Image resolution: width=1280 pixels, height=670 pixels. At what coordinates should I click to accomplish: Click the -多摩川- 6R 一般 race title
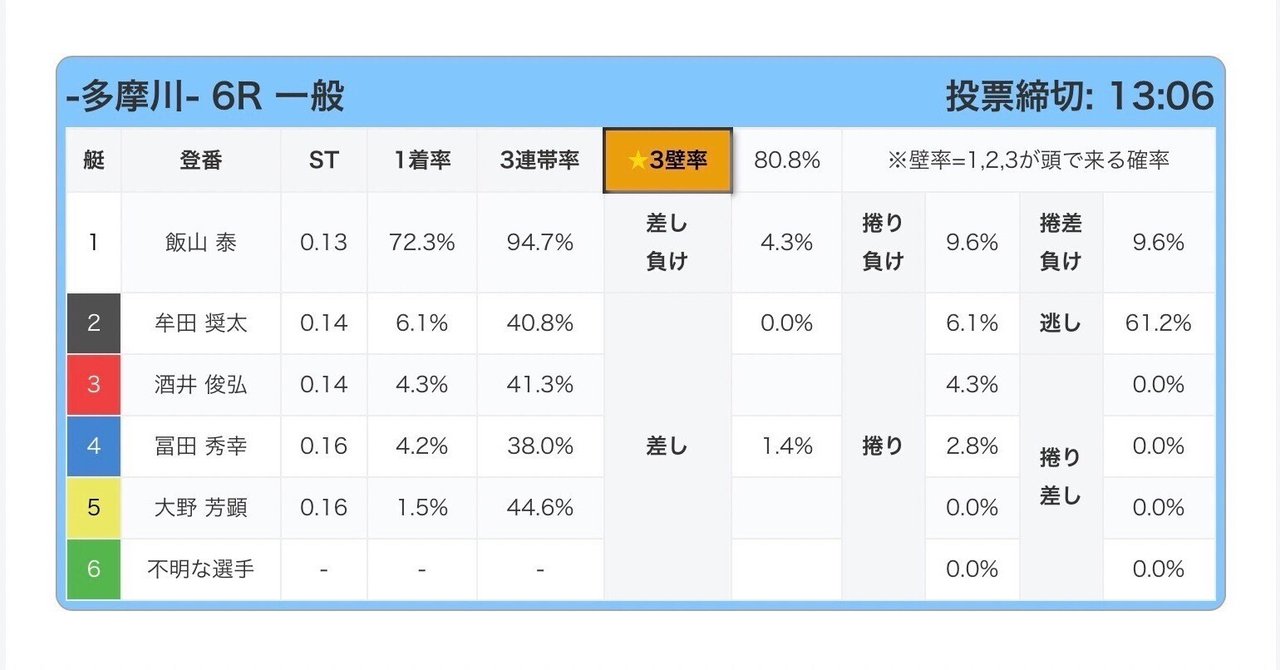click(205, 97)
